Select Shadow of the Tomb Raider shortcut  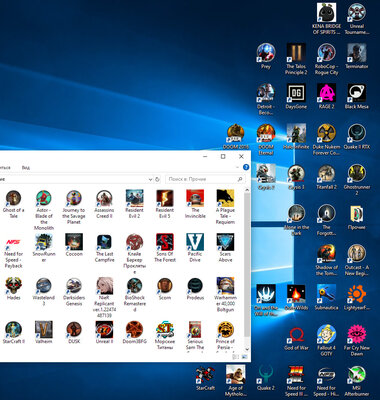click(x=326, y=260)
